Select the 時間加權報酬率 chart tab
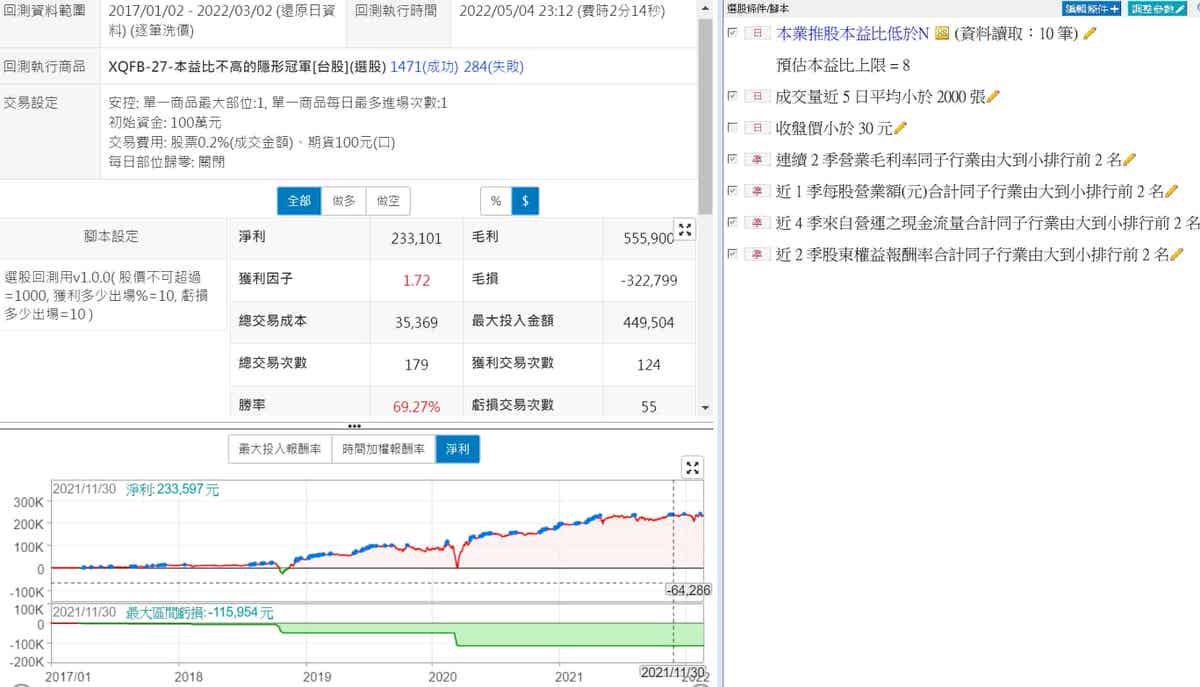The height and width of the screenshot is (687, 1200). [x=383, y=450]
